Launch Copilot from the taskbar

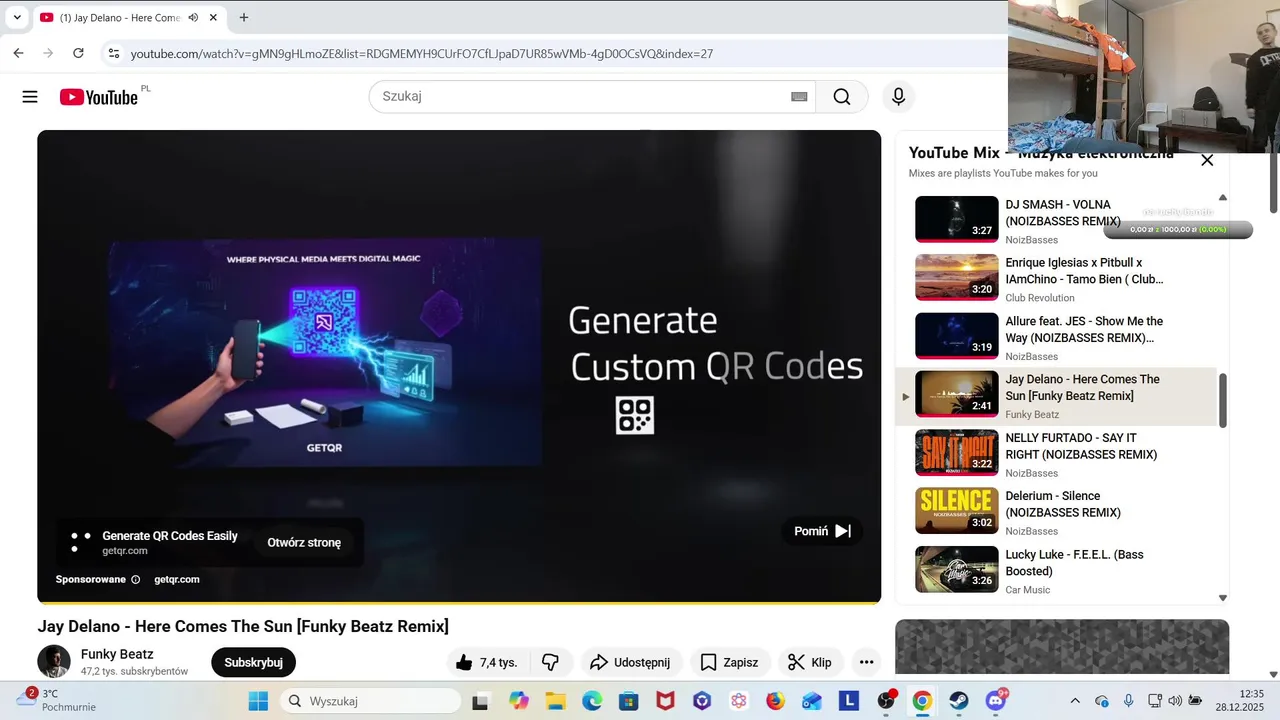(x=519, y=701)
